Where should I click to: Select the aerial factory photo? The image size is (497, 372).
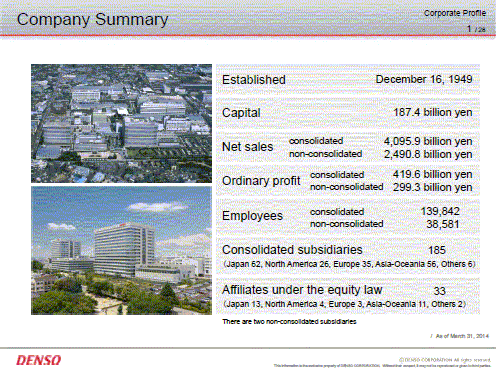121,123
